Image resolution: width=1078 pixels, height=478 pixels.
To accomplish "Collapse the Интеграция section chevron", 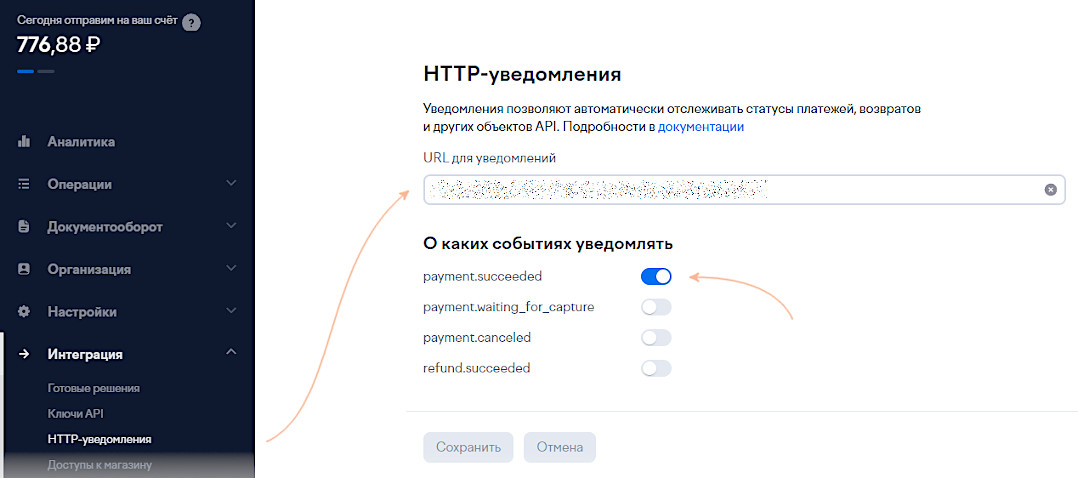I will click(231, 354).
